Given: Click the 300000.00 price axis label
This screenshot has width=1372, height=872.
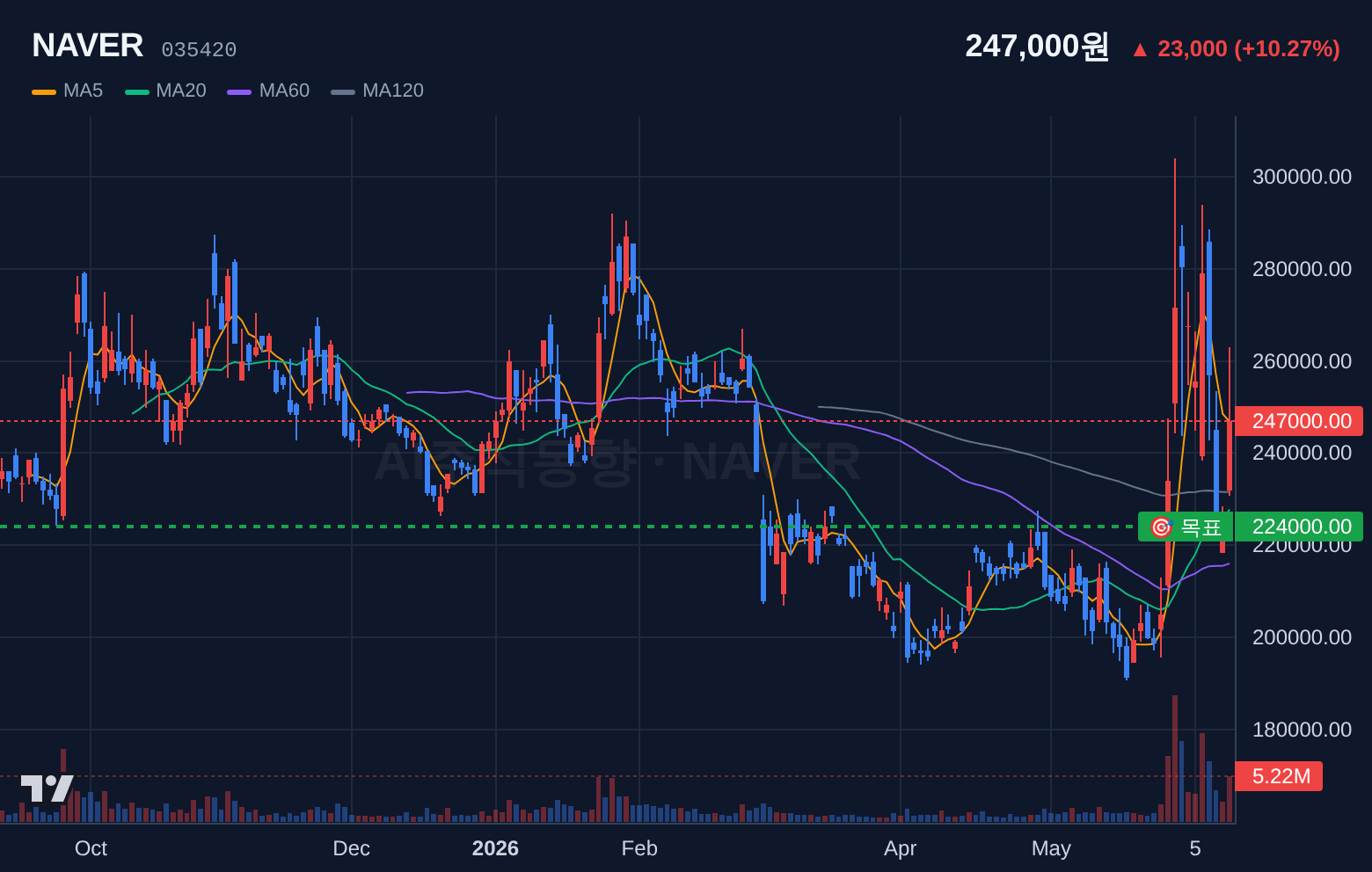Looking at the screenshot, I should 1302,177.
